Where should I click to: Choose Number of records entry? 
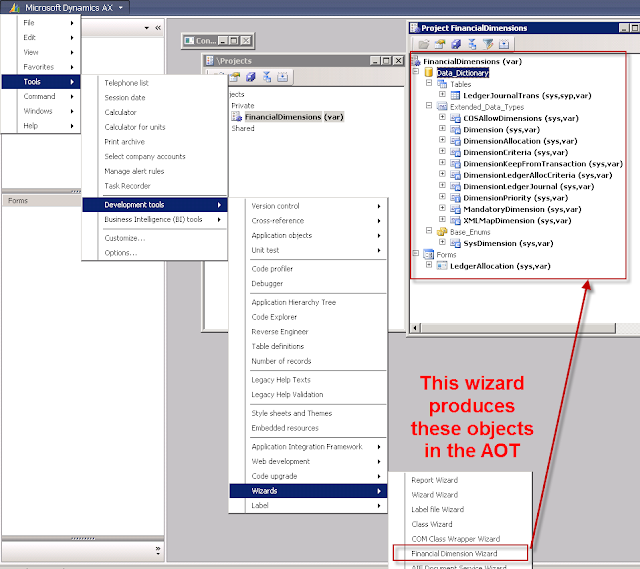coord(308,361)
